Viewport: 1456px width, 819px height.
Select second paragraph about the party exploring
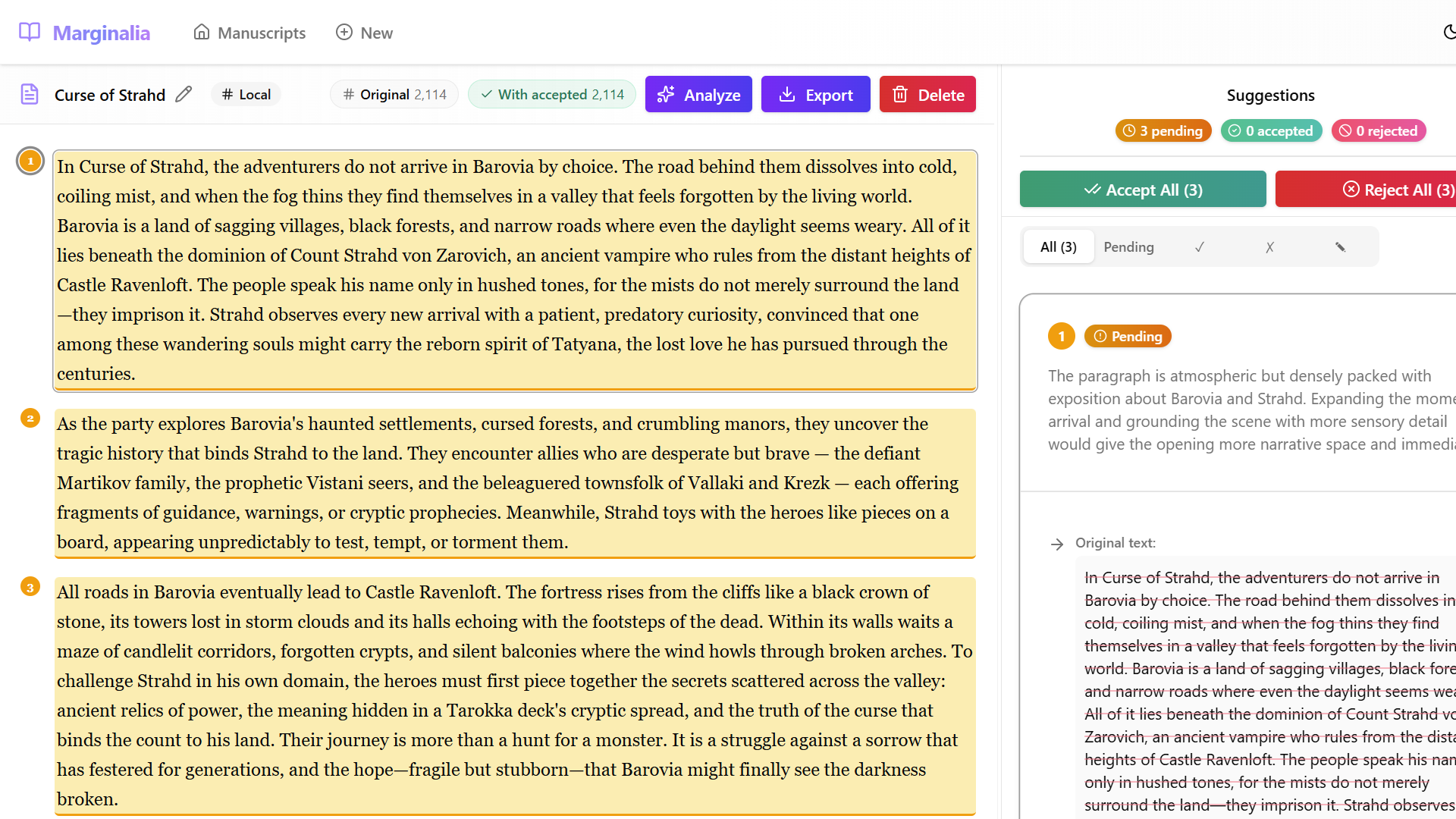click(x=515, y=483)
